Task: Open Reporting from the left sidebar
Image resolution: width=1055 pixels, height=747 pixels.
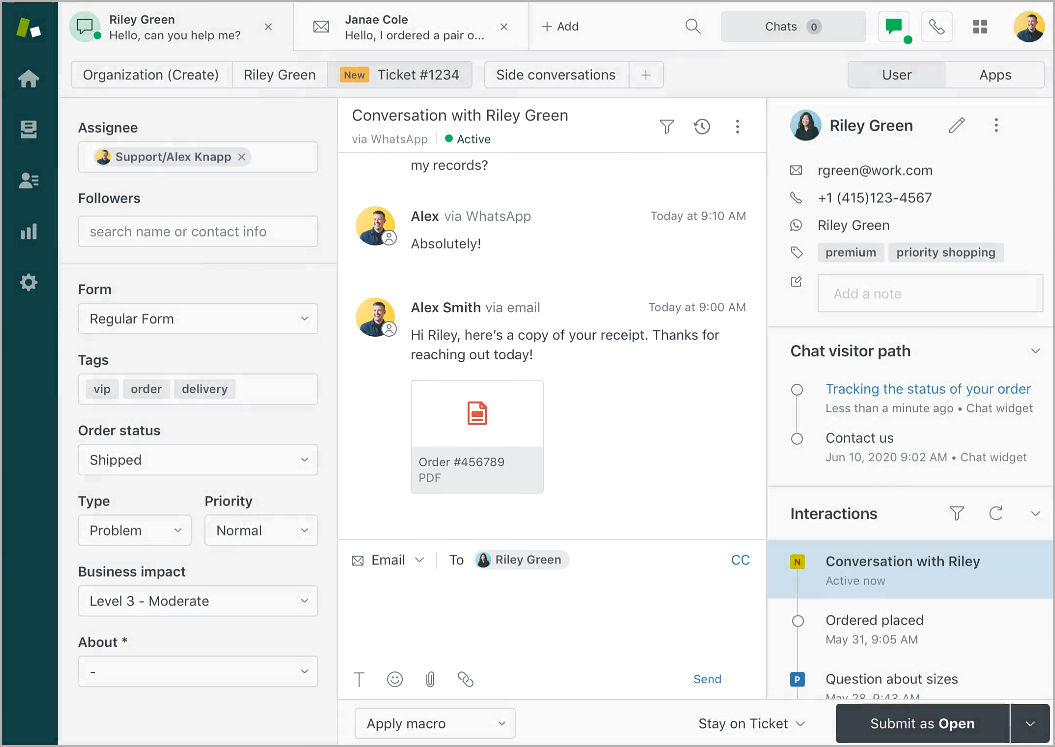Action: (x=28, y=231)
